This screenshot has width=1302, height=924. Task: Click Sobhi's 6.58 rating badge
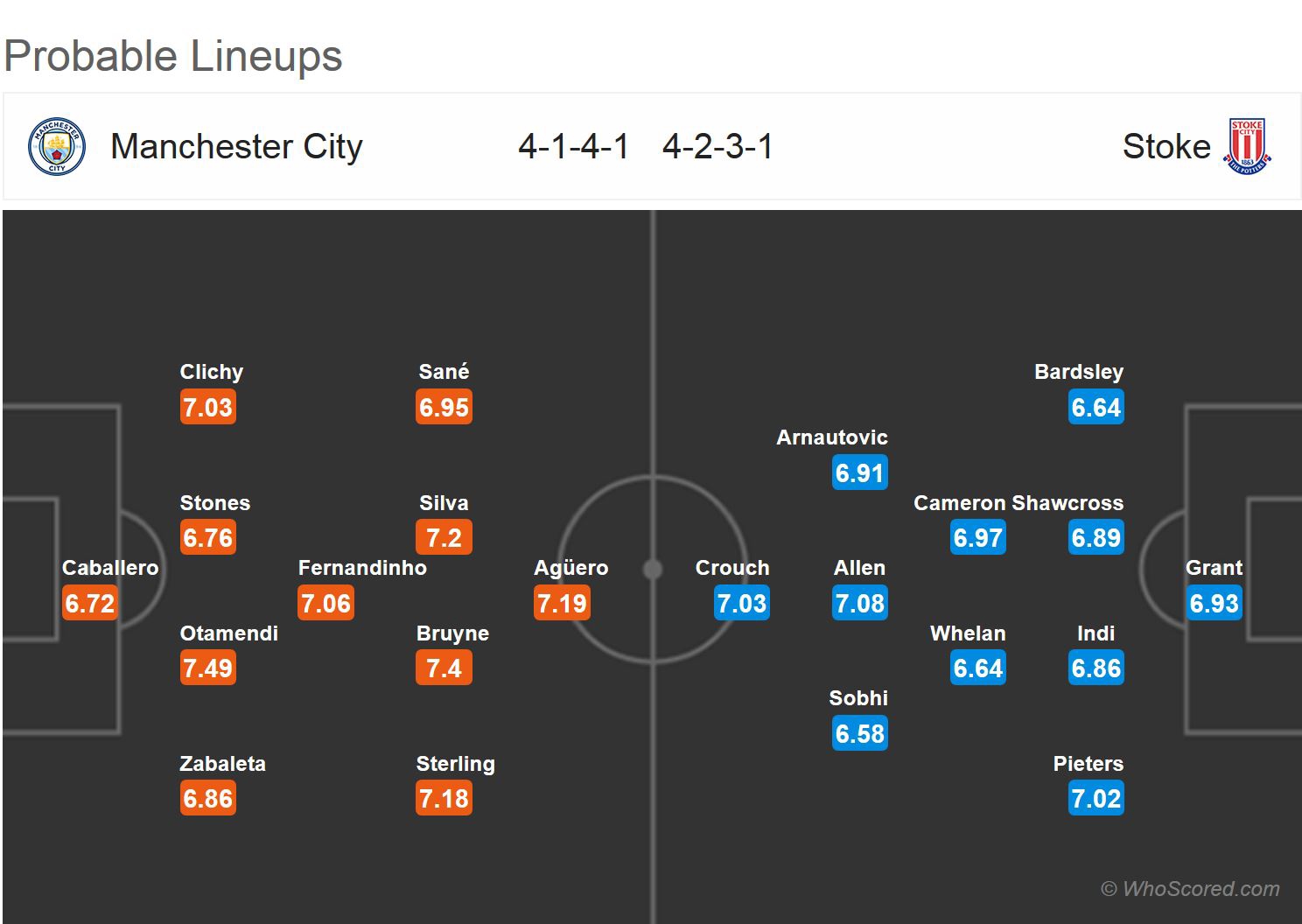coord(859,734)
